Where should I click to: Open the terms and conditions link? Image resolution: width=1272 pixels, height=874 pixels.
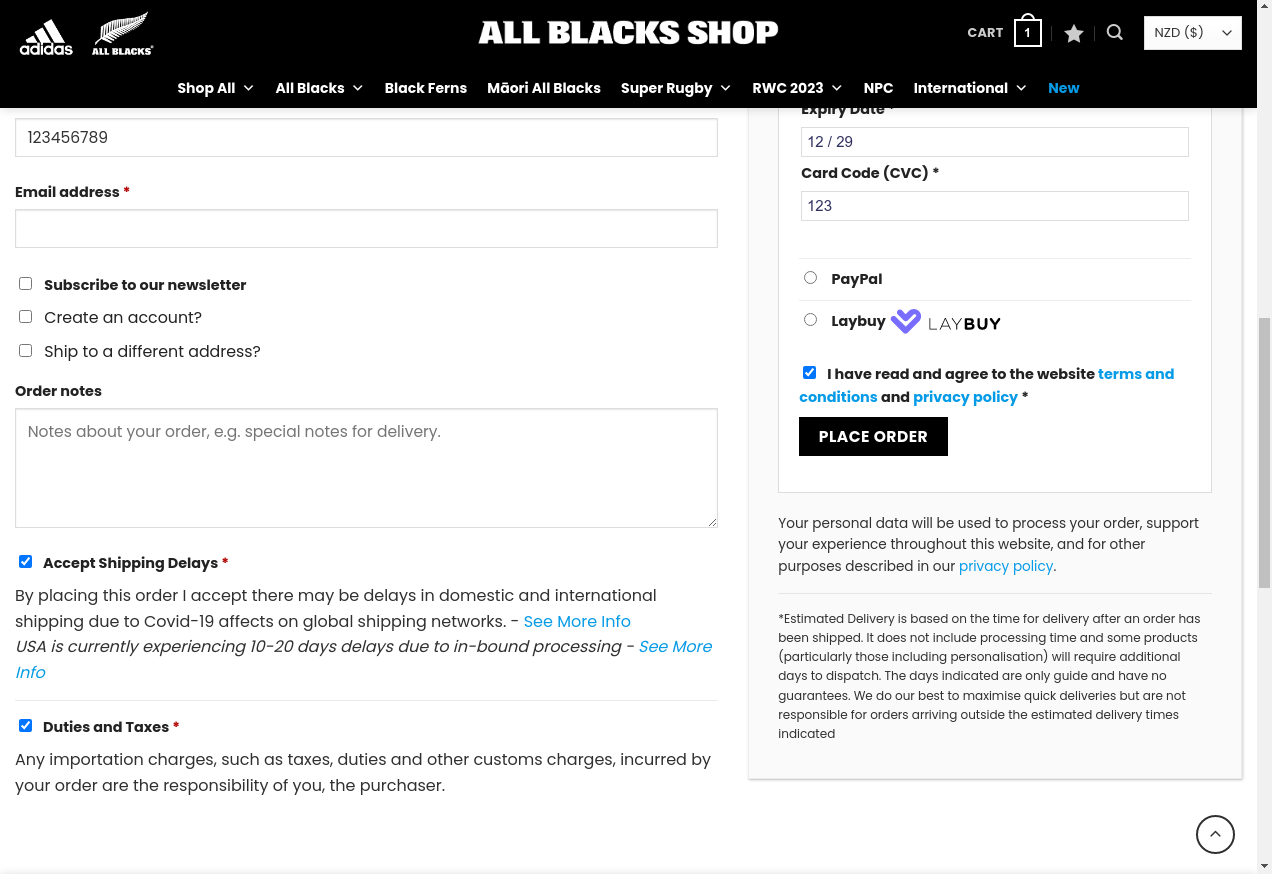[986, 385]
